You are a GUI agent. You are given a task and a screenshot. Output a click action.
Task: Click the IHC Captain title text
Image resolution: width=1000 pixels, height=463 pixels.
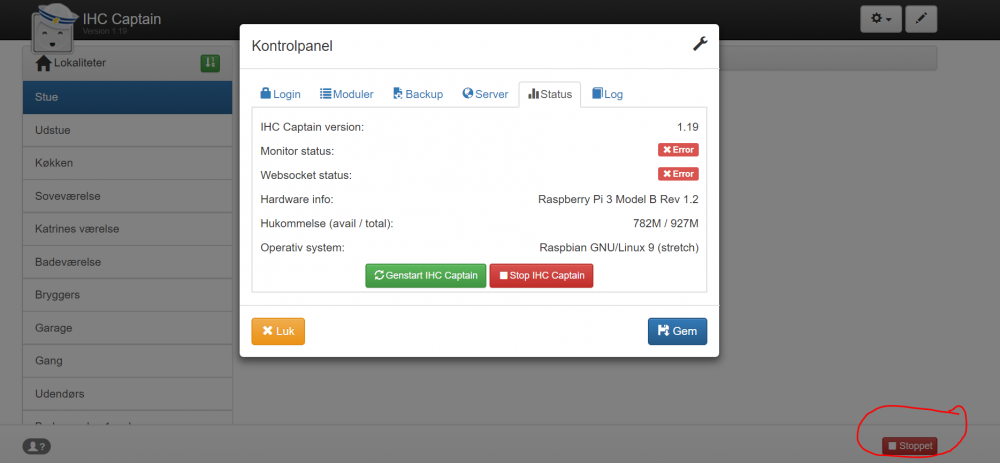[x=122, y=18]
